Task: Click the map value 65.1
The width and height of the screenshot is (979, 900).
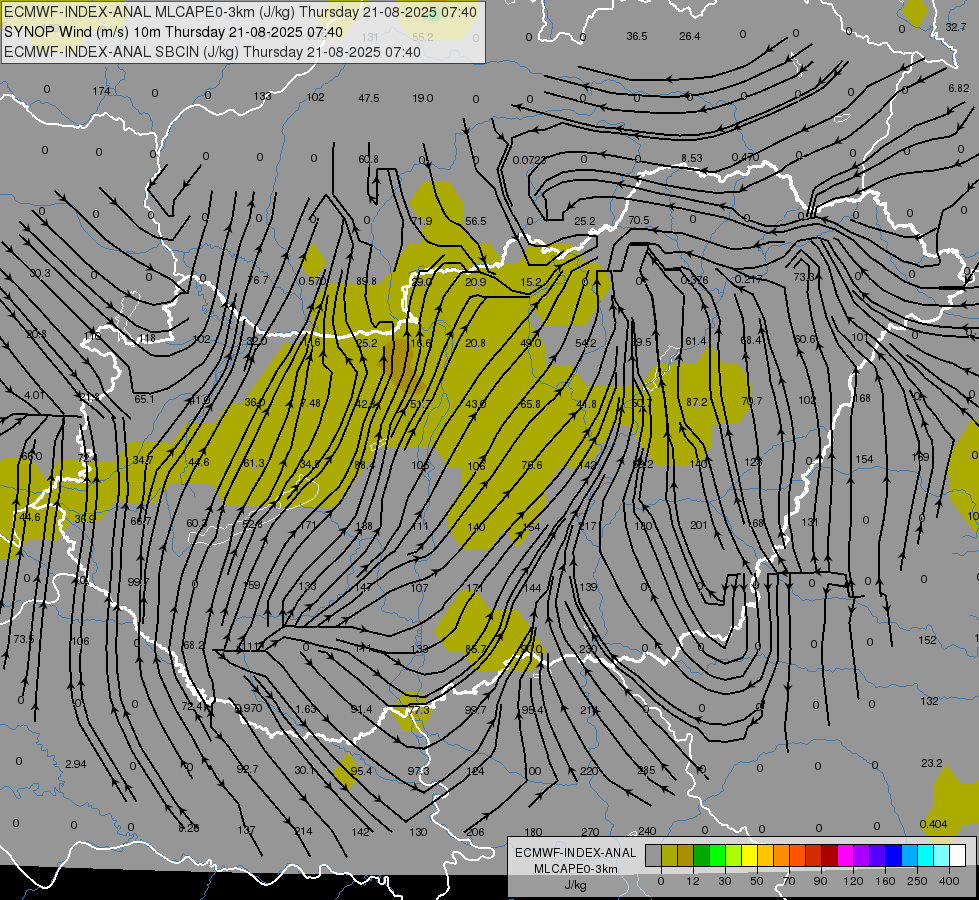Action: click(144, 398)
